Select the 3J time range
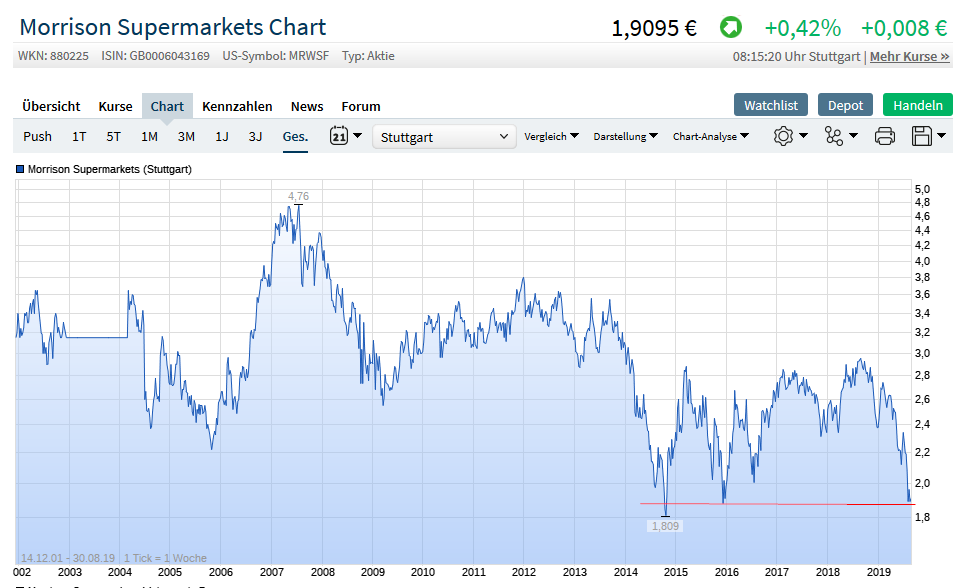Screen dimensions: 959x588 (x=255, y=136)
